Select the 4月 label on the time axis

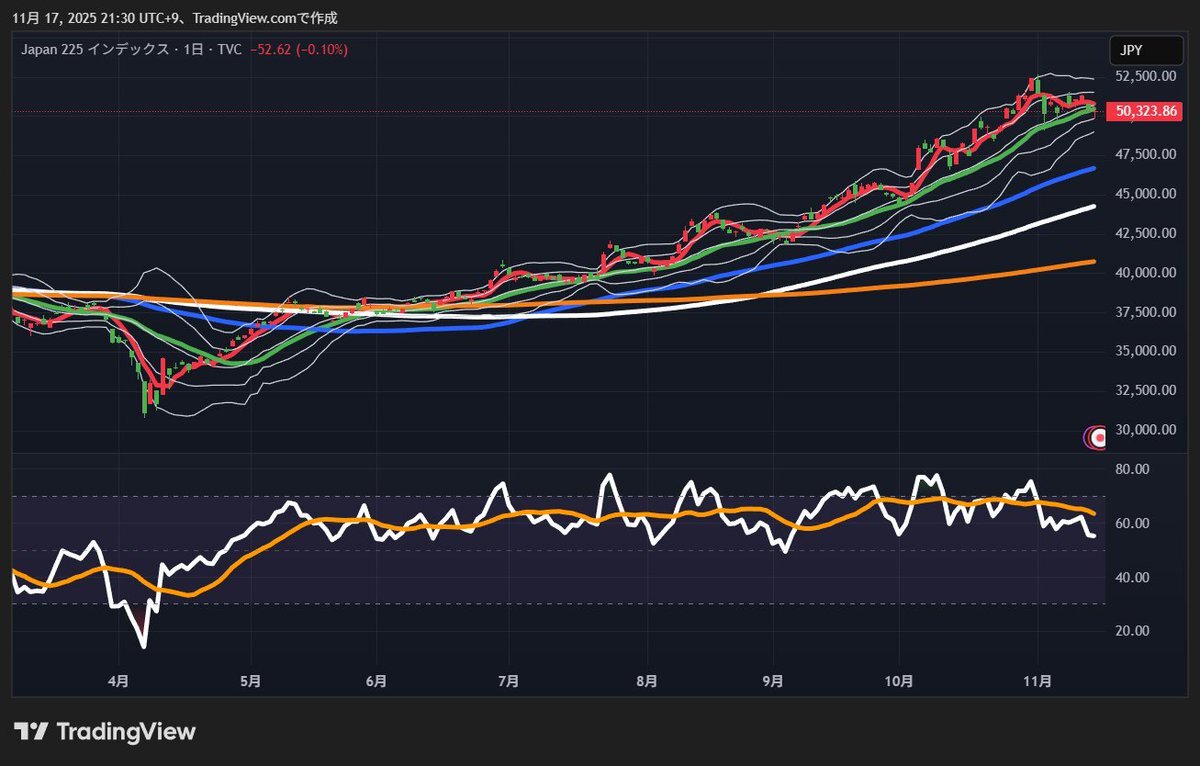pyautogui.click(x=118, y=681)
